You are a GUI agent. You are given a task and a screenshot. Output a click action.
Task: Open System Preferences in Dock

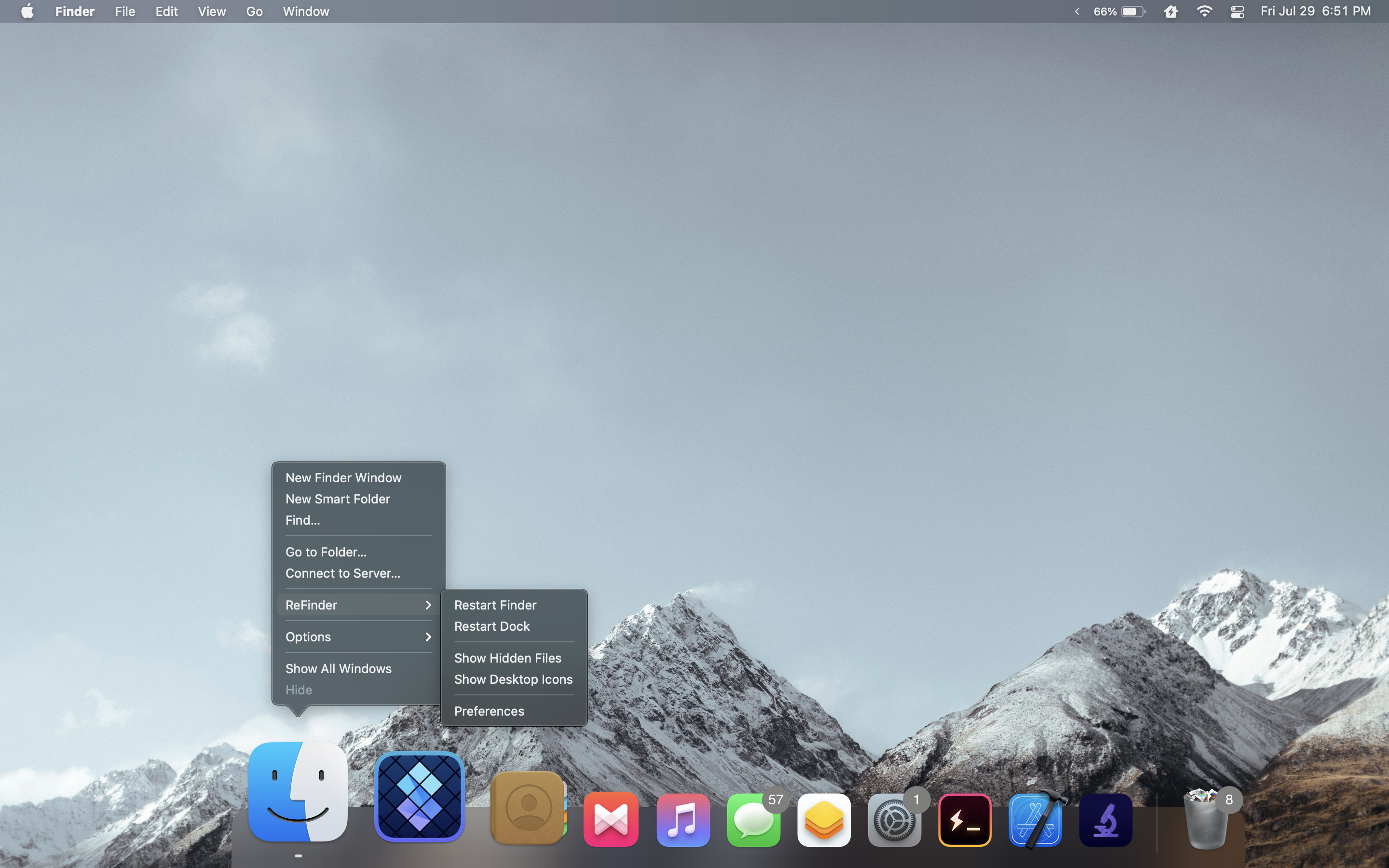tap(894, 820)
